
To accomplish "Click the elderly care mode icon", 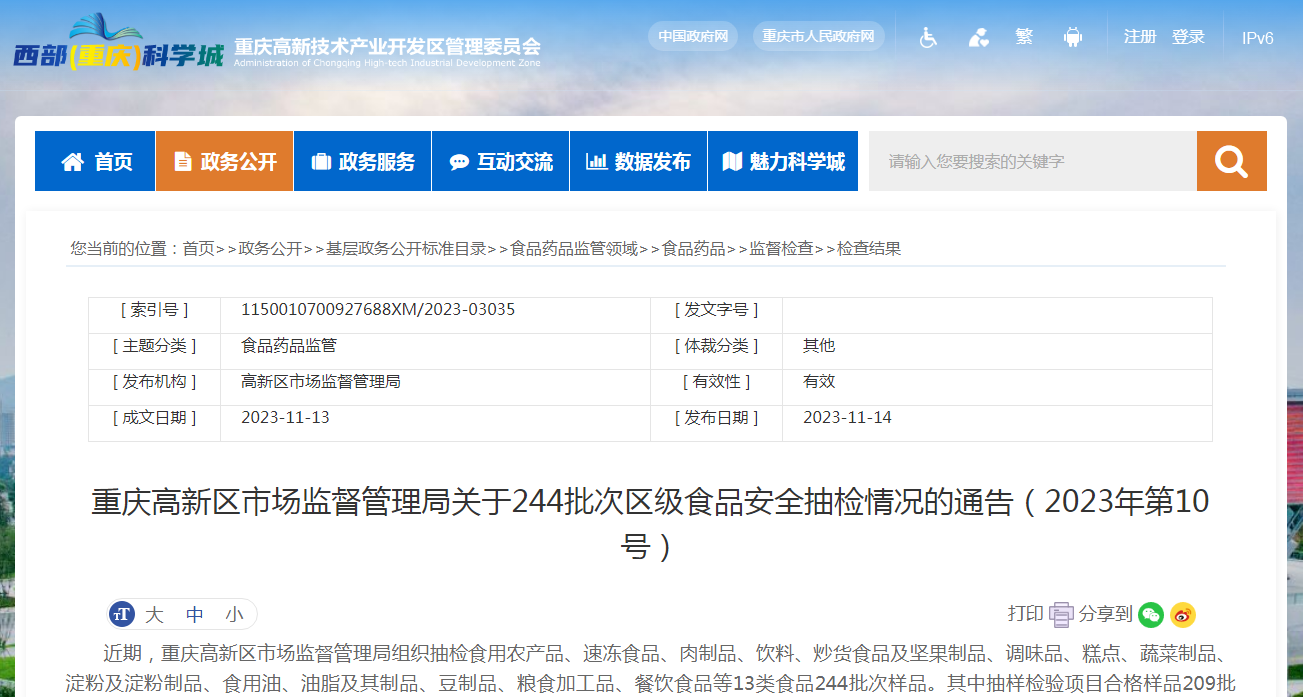I will click(978, 37).
